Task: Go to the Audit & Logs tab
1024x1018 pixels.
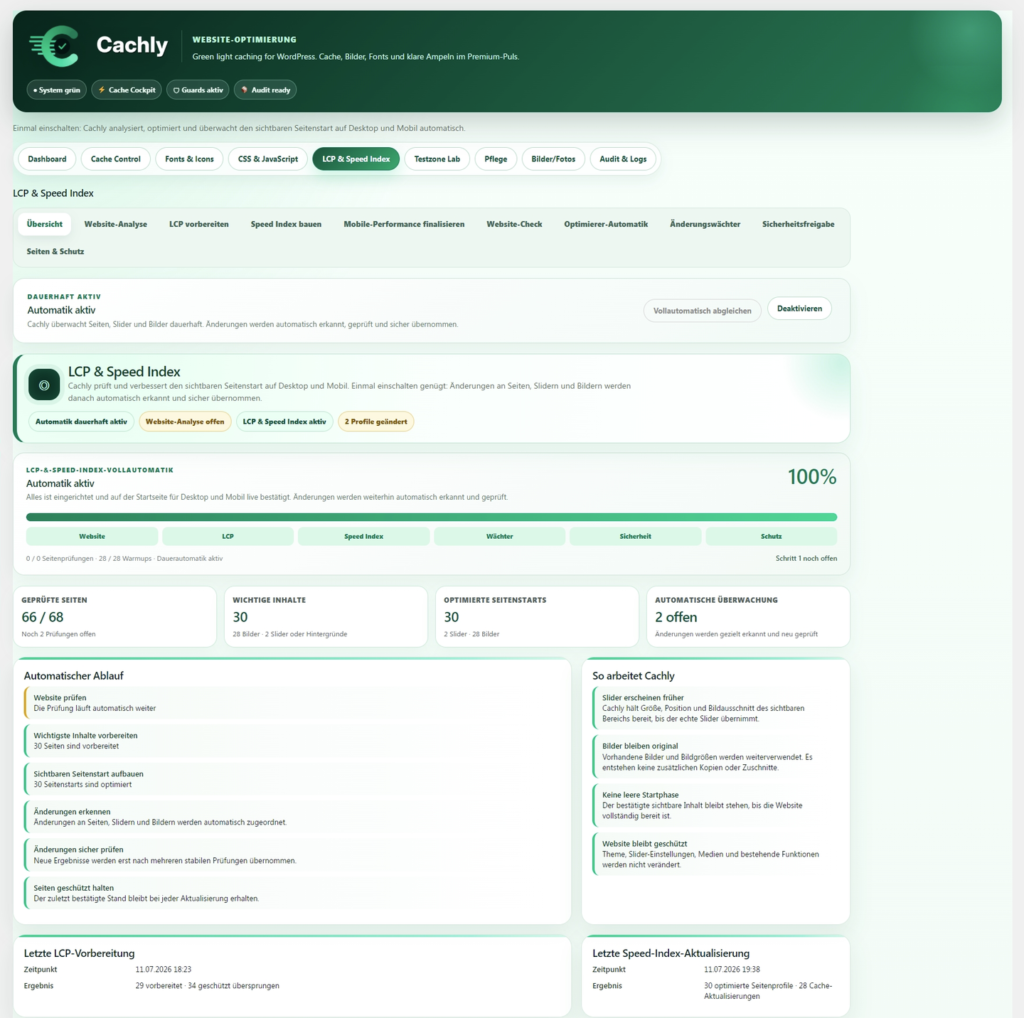Action: (x=623, y=159)
